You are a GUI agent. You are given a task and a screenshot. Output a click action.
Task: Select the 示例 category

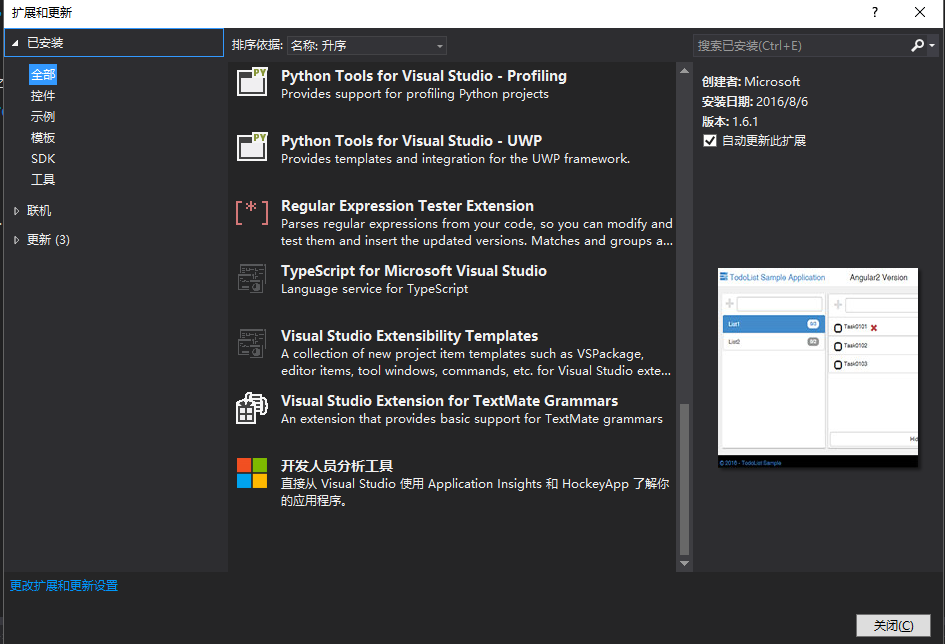click(43, 117)
